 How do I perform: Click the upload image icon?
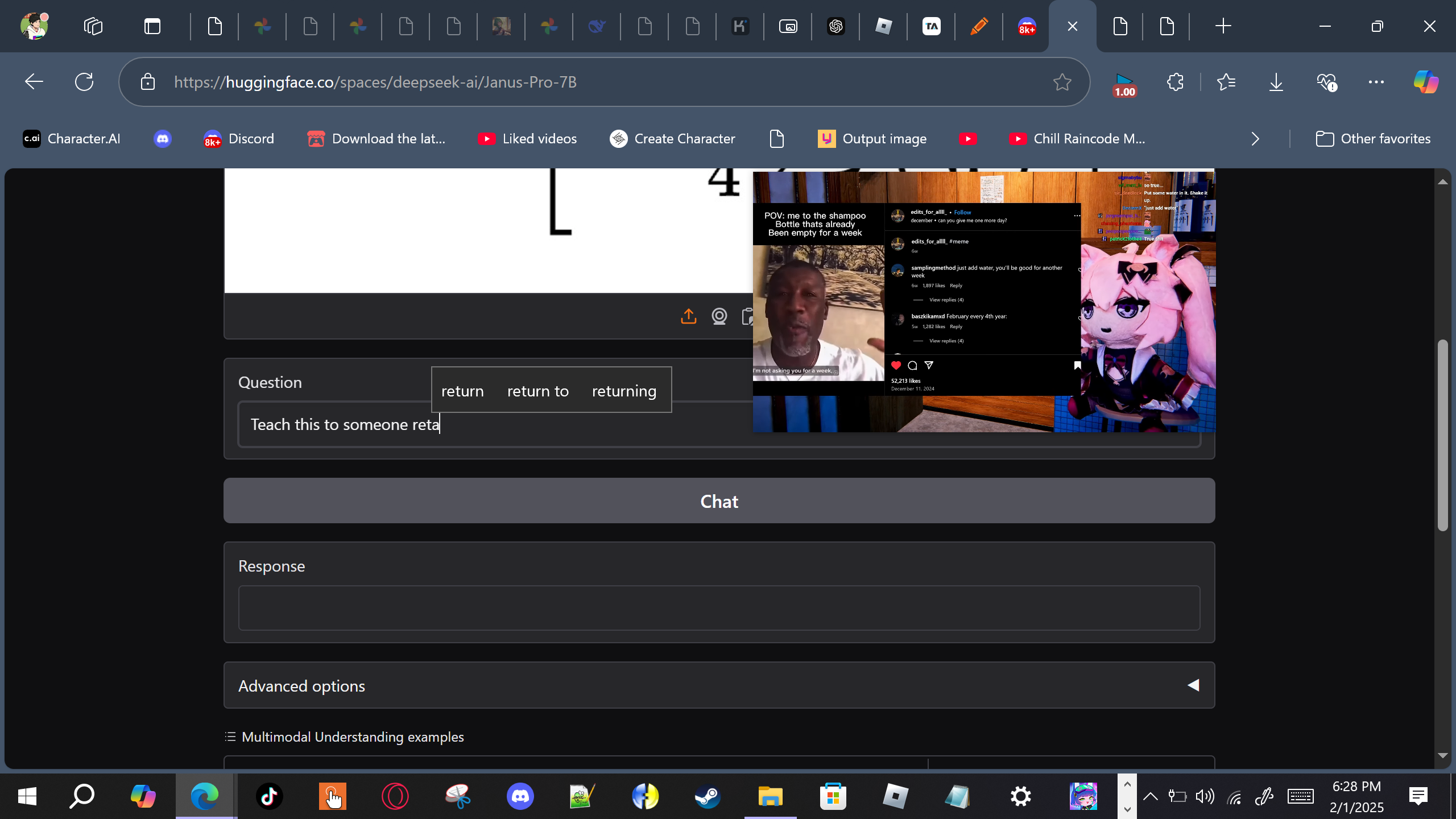tap(688, 316)
